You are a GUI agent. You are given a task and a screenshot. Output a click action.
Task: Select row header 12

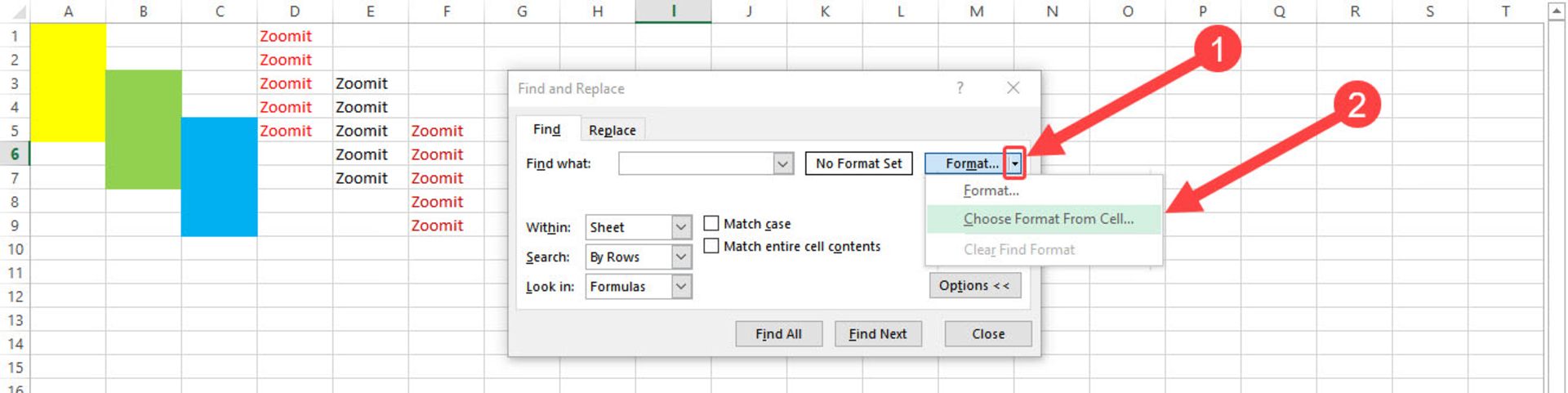15,297
